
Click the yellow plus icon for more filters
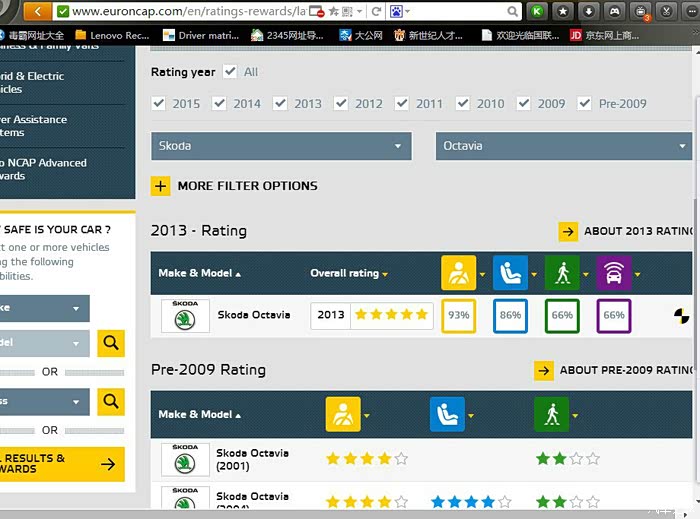[160, 186]
